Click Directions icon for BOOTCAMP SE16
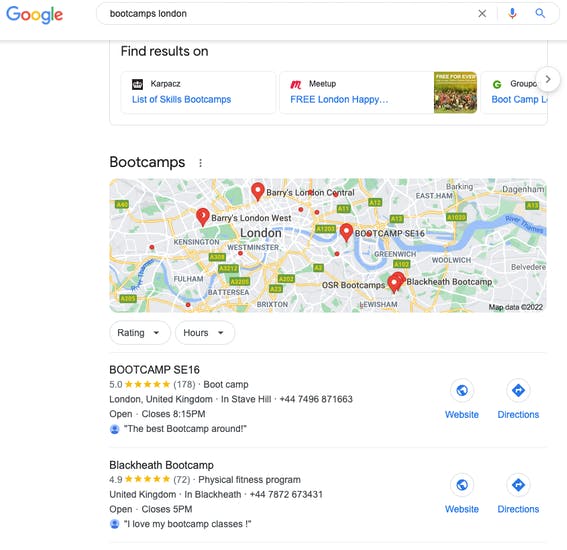This screenshot has height=550, width=567. tap(518, 390)
